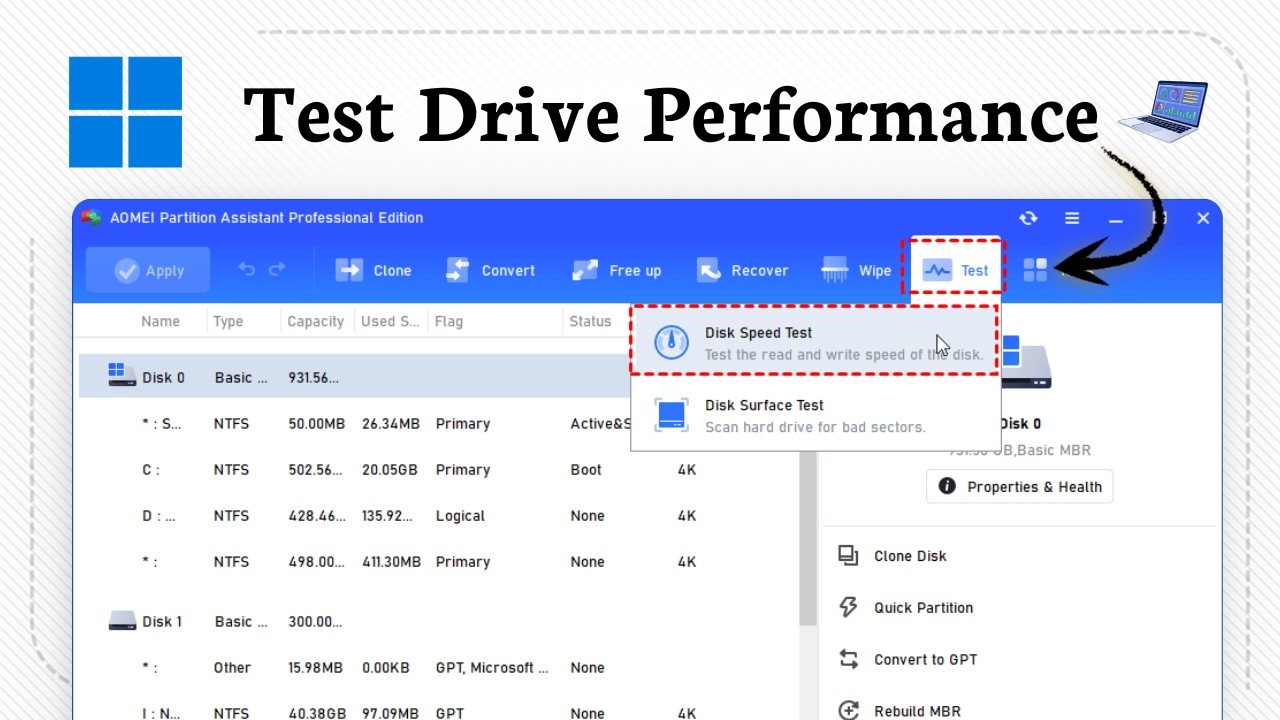1280x720 pixels.
Task: Sort by Flag column header
Action: (x=448, y=322)
